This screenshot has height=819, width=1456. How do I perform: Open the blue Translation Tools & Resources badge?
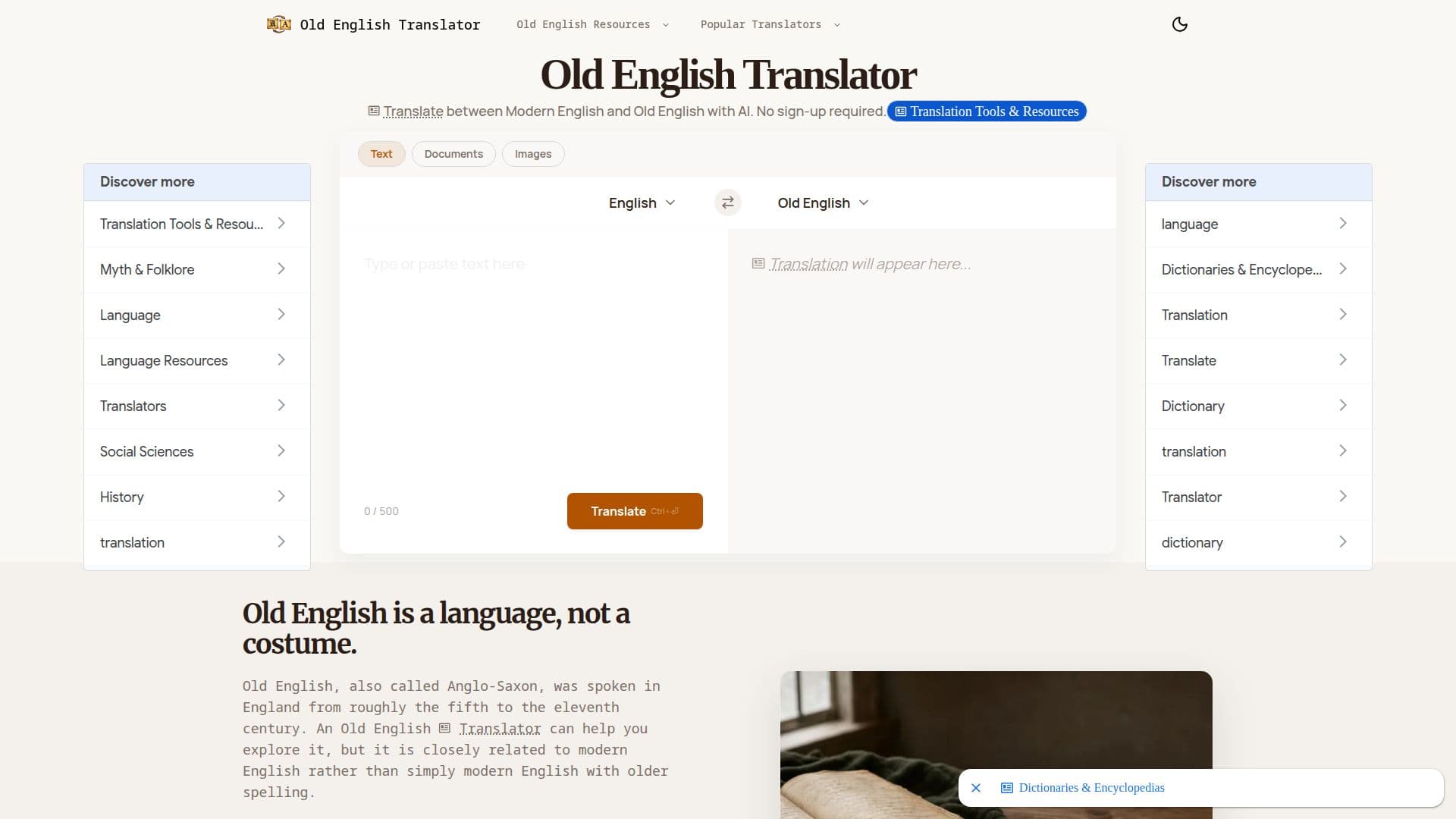[987, 111]
